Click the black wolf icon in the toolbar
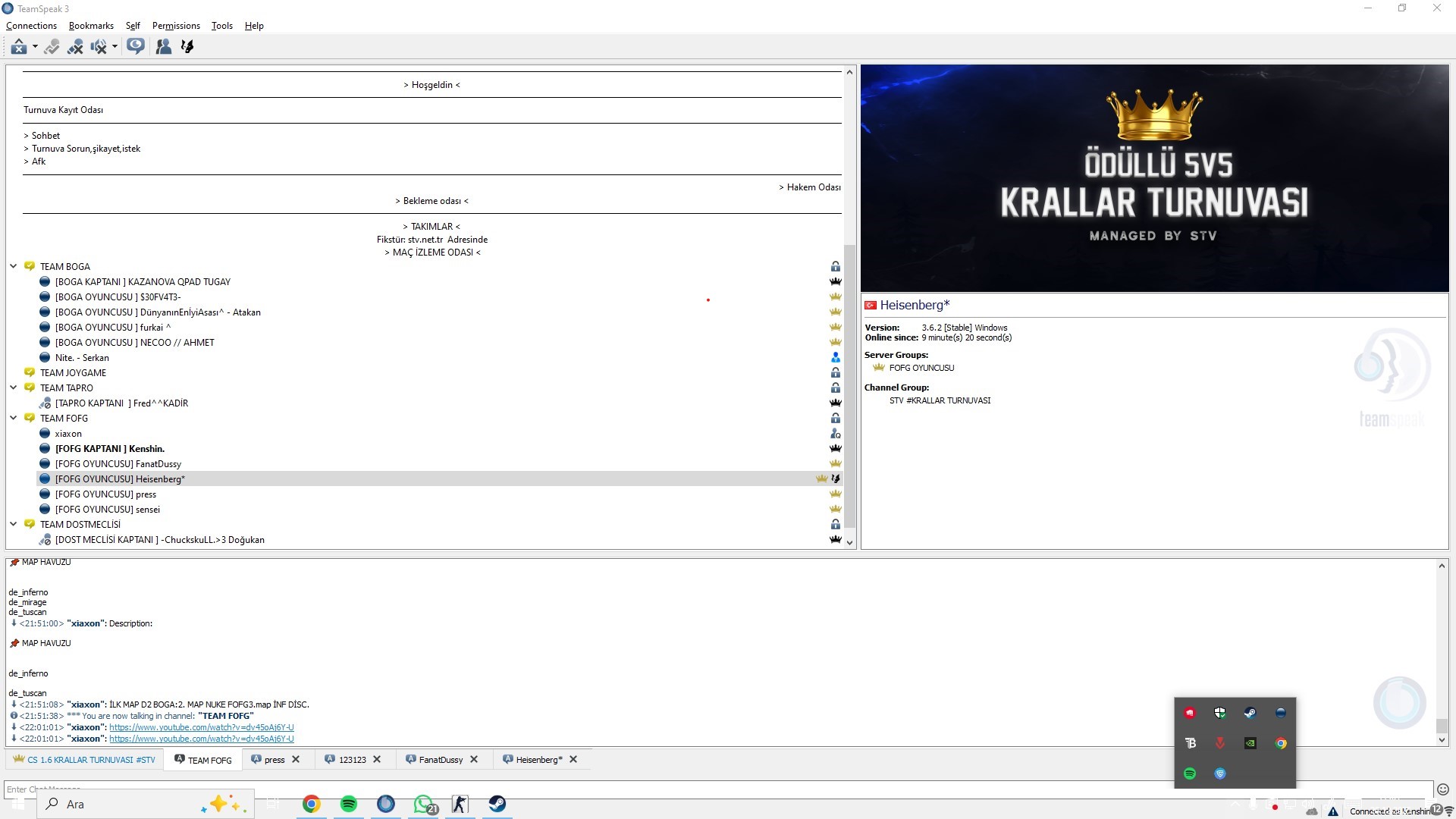 pyautogui.click(x=187, y=47)
